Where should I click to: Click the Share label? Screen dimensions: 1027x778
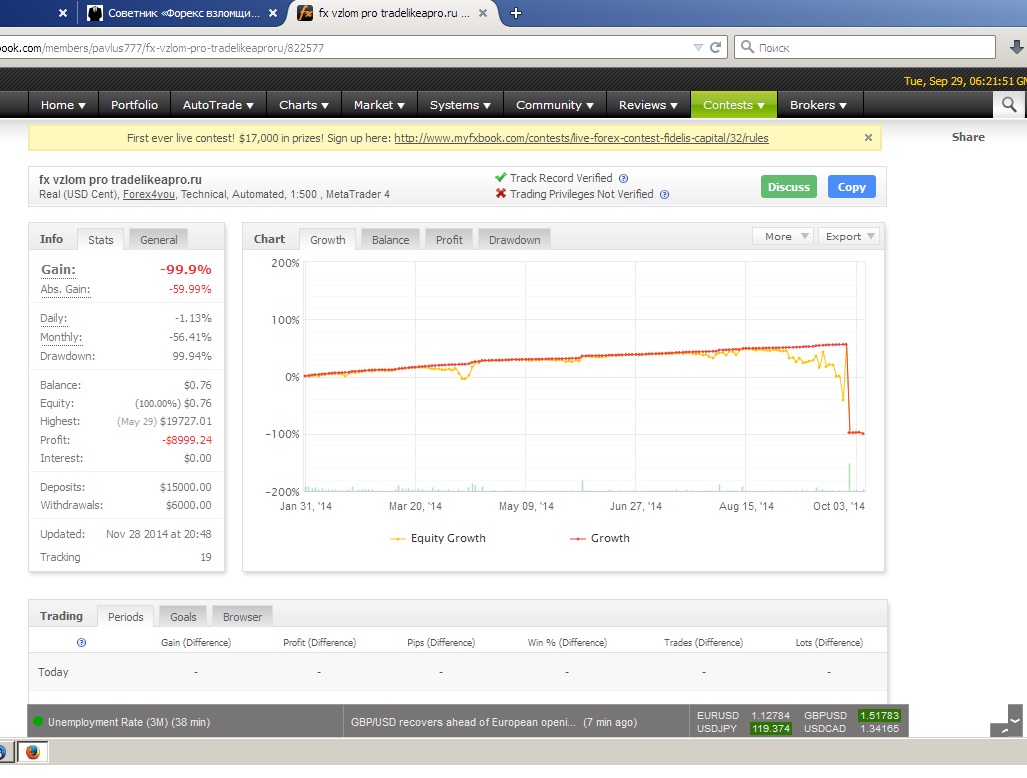click(968, 137)
